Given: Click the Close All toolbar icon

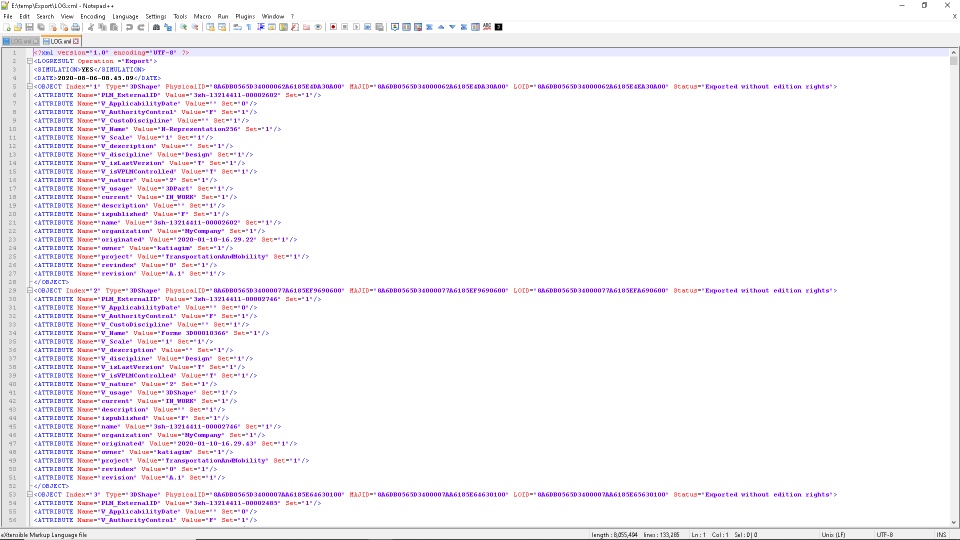Looking at the screenshot, I should 64,27.
